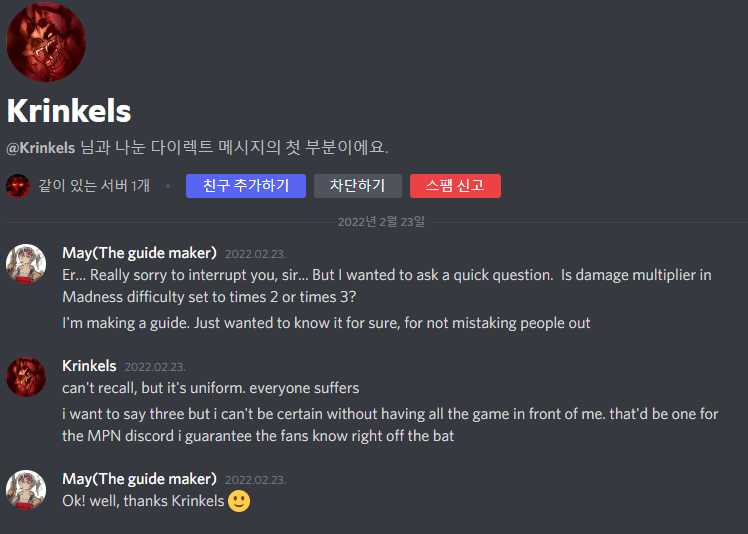Click the @Krinkels mention in the intro
This screenshot has height=534, width=748.
pos(41,148)
